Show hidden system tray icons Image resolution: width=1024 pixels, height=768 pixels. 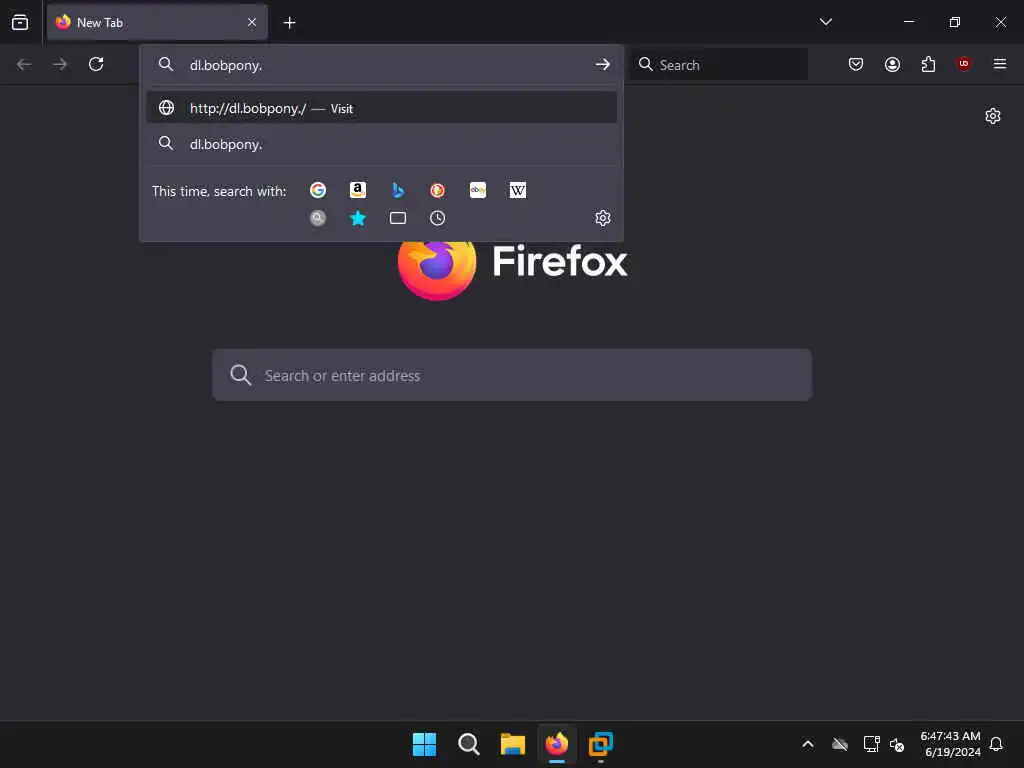[808, 744]
